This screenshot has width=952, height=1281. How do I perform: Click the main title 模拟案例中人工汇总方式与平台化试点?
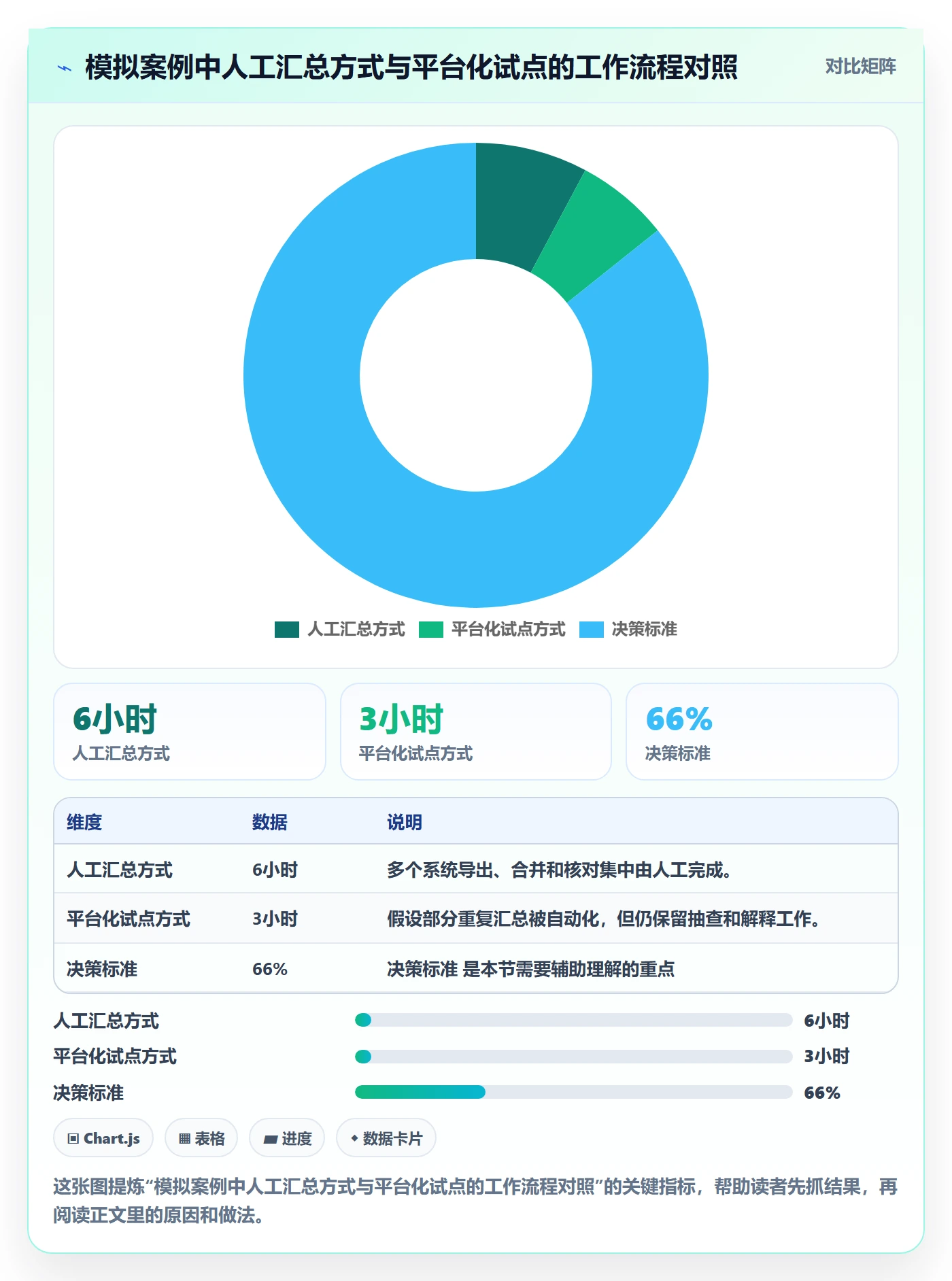tap(411, 67)
